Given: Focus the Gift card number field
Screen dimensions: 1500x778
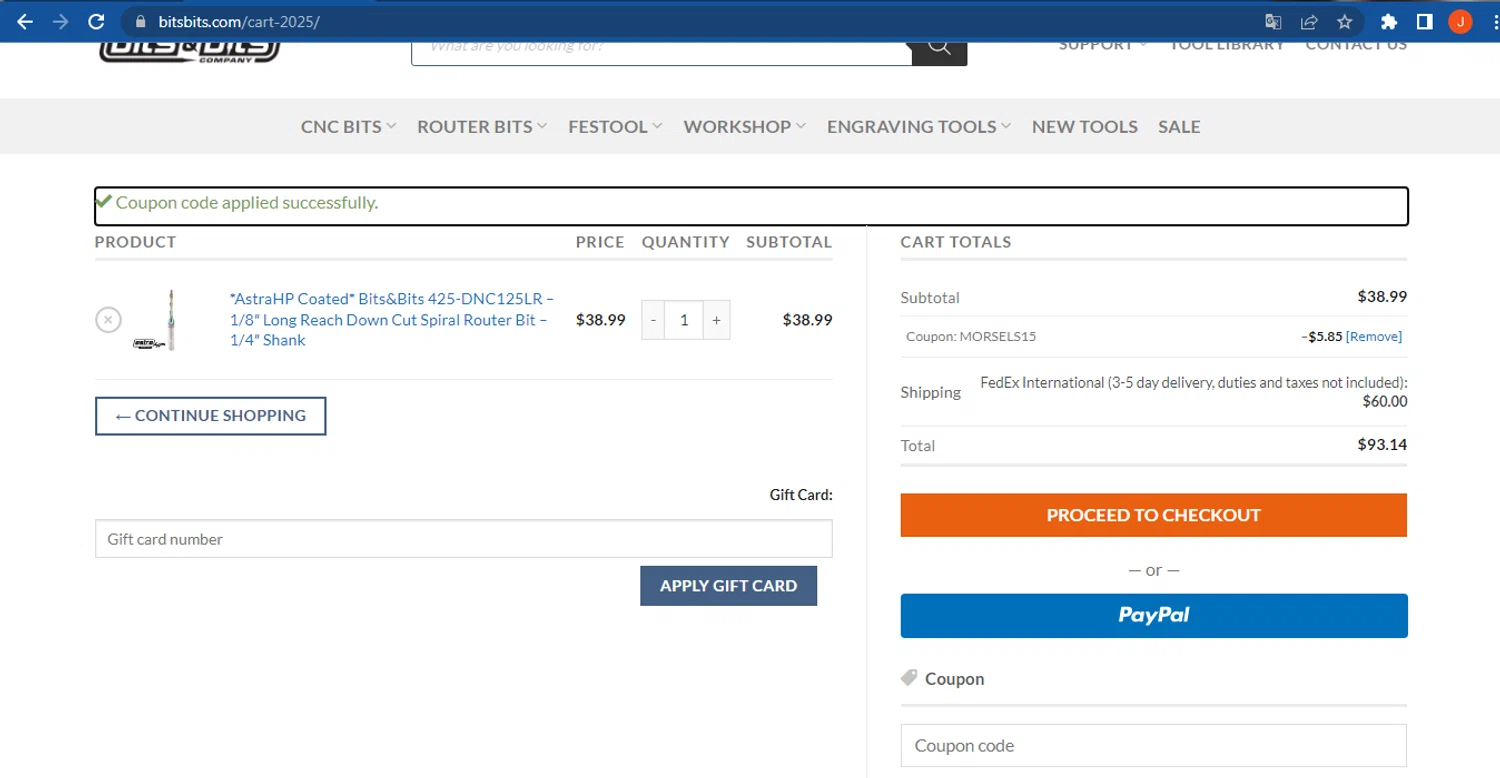Looking at the screenshot, I should point(463,539).
